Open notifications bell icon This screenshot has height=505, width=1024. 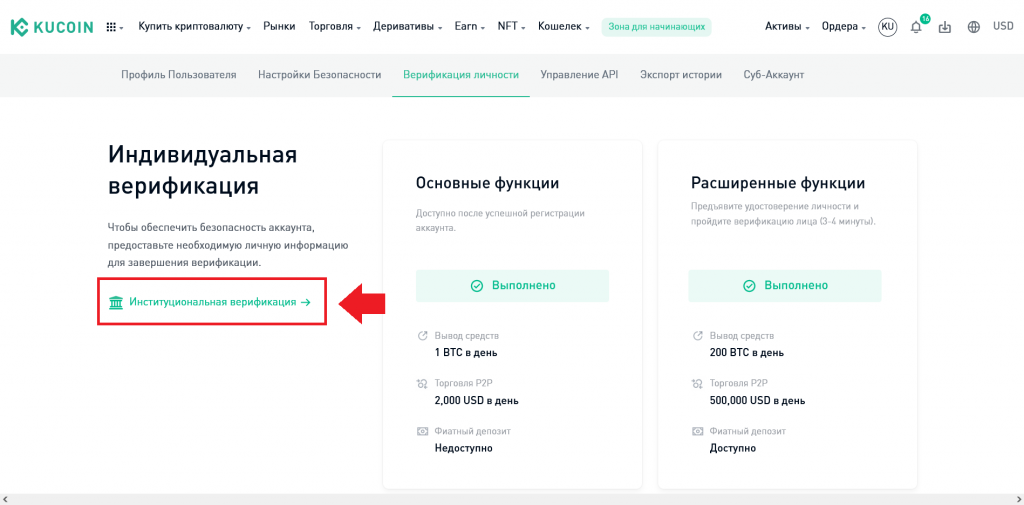916,27
